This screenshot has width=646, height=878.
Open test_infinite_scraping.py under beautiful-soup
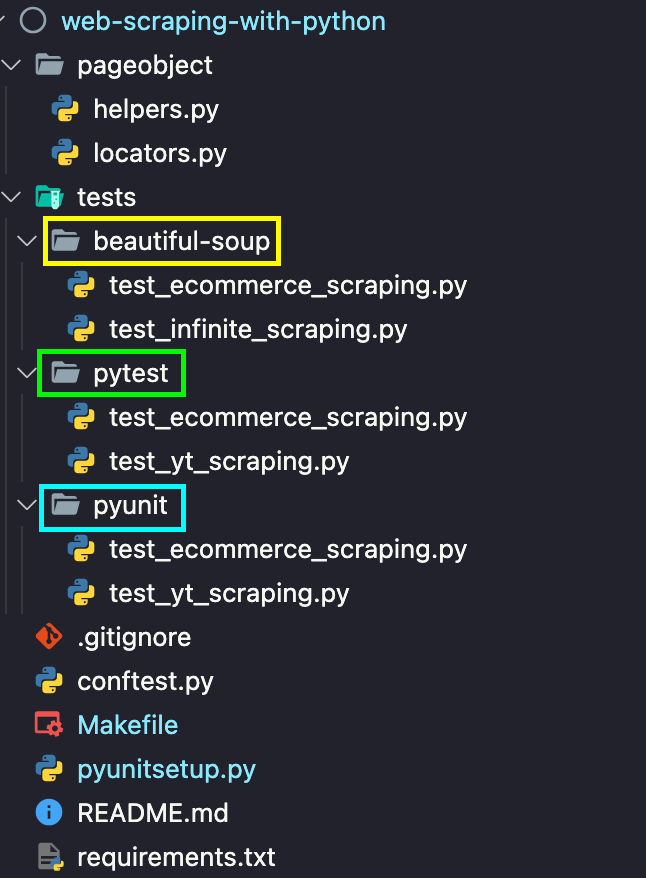pos(260,329)
